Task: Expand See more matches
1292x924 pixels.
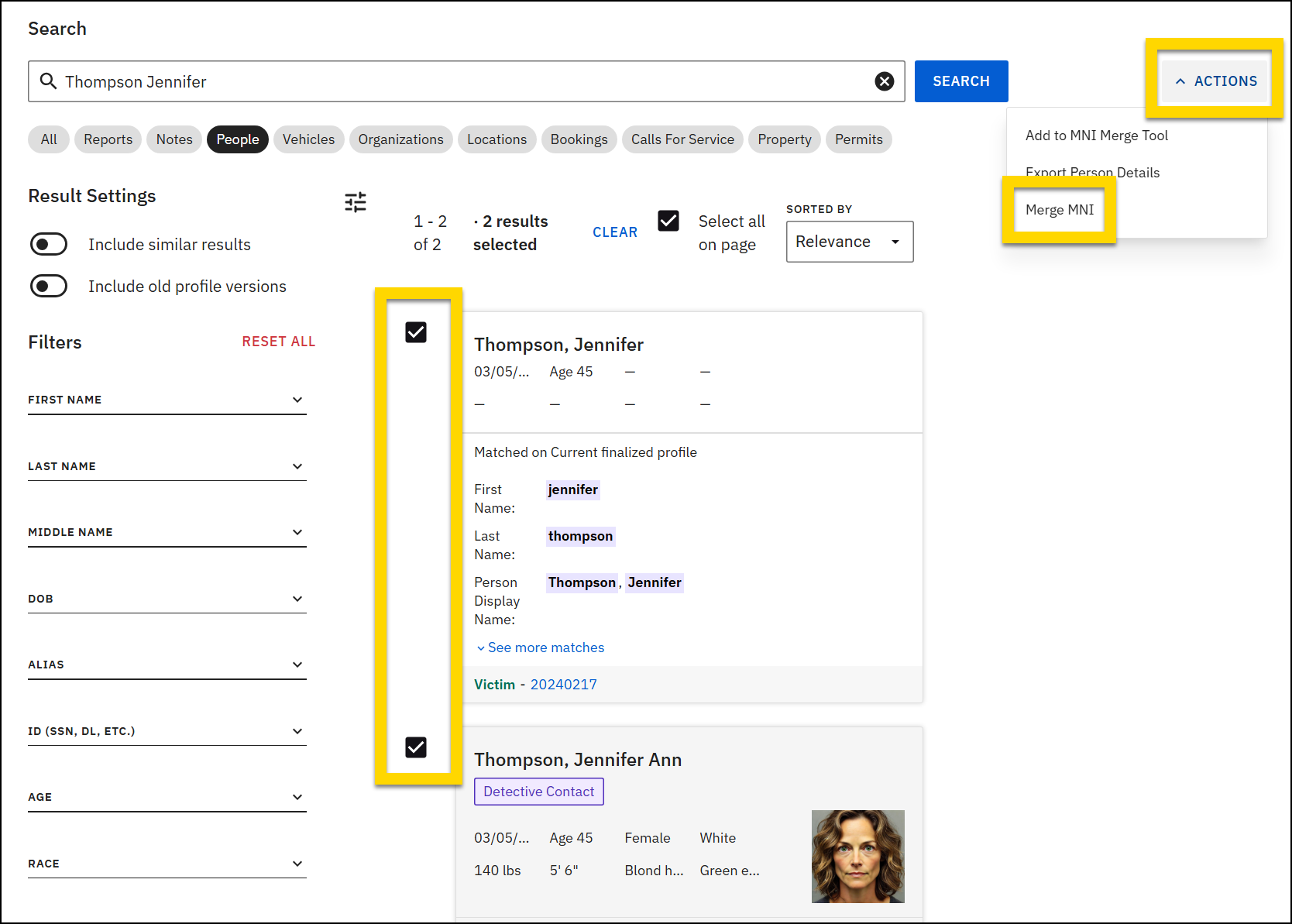Action: [540, 647]
